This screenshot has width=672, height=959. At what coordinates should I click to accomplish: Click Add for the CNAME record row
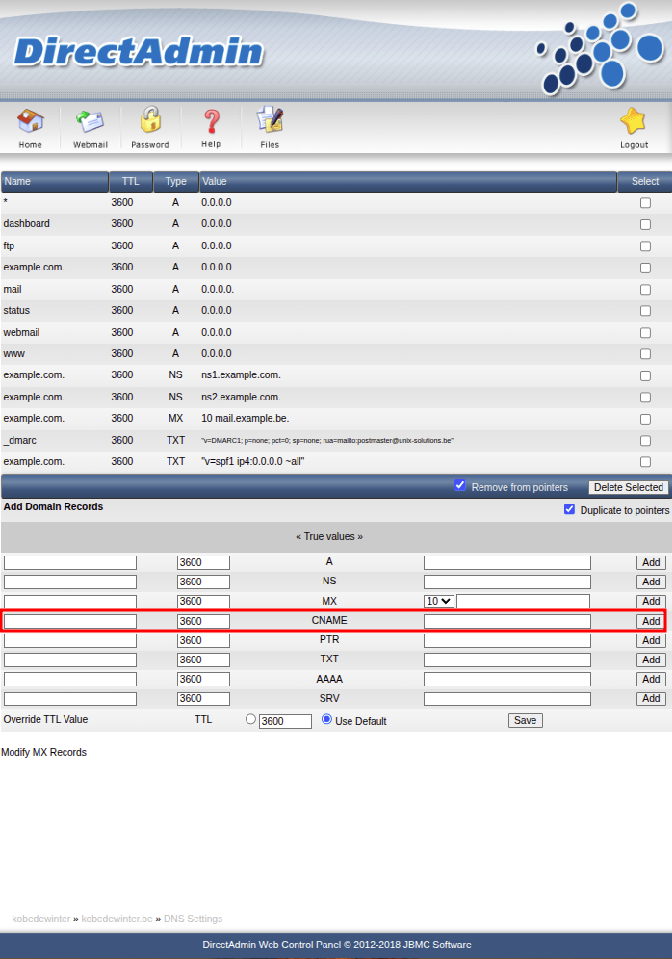(651, 621)
